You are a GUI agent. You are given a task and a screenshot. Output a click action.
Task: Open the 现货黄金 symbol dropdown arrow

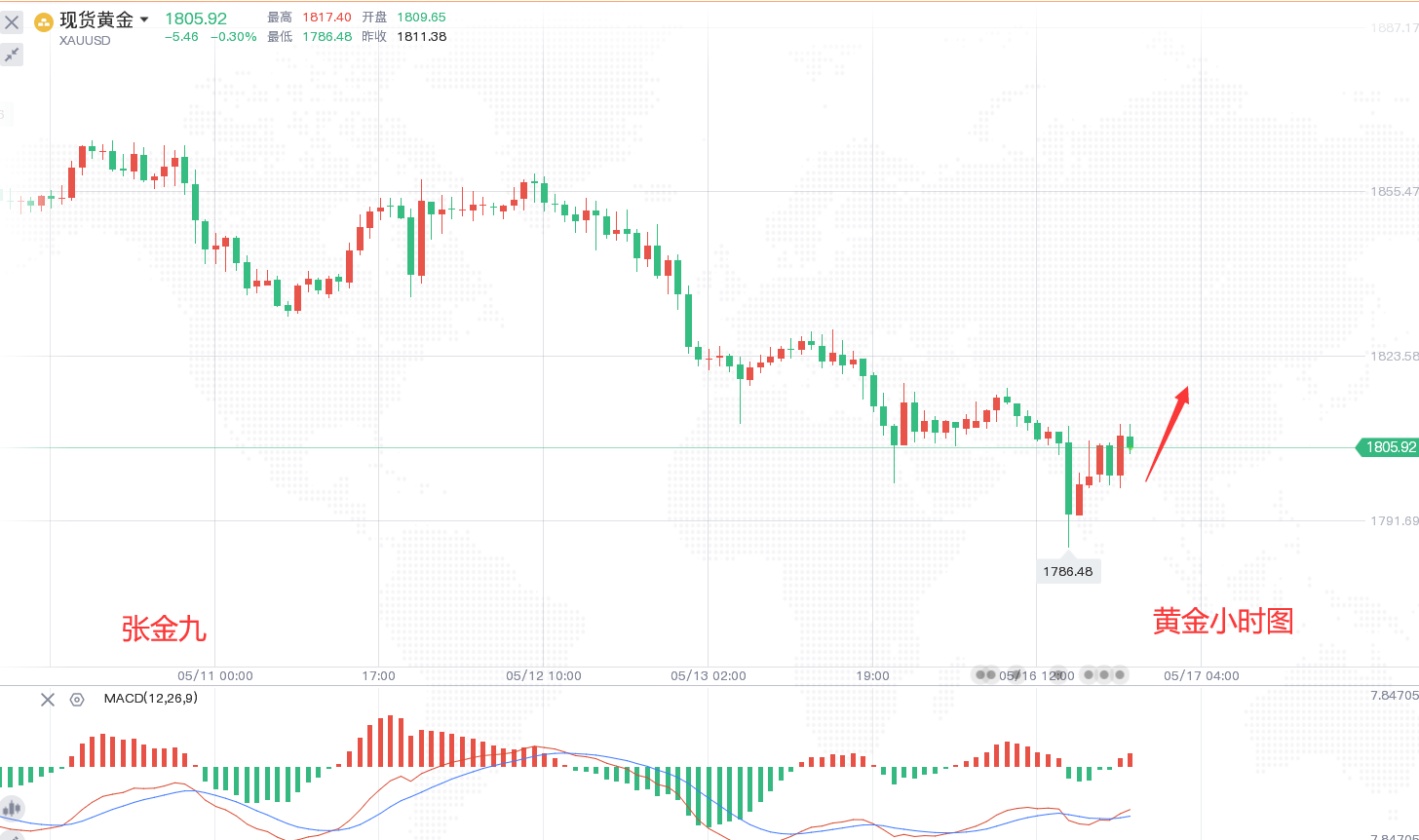[x=144, y=19]
